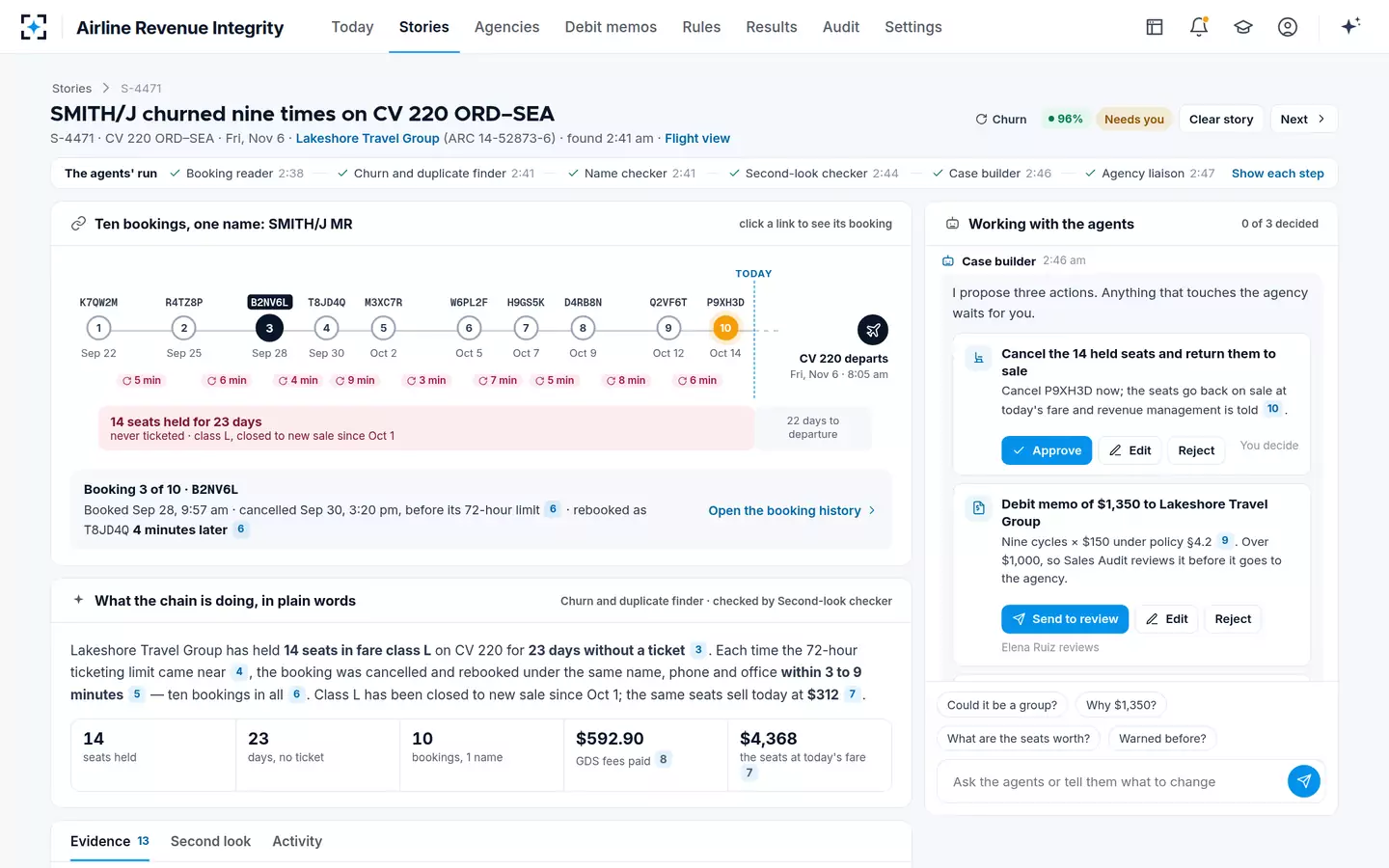Select the Second look tab
Viewport: 1389px width, 868px height.
(210, 841)
